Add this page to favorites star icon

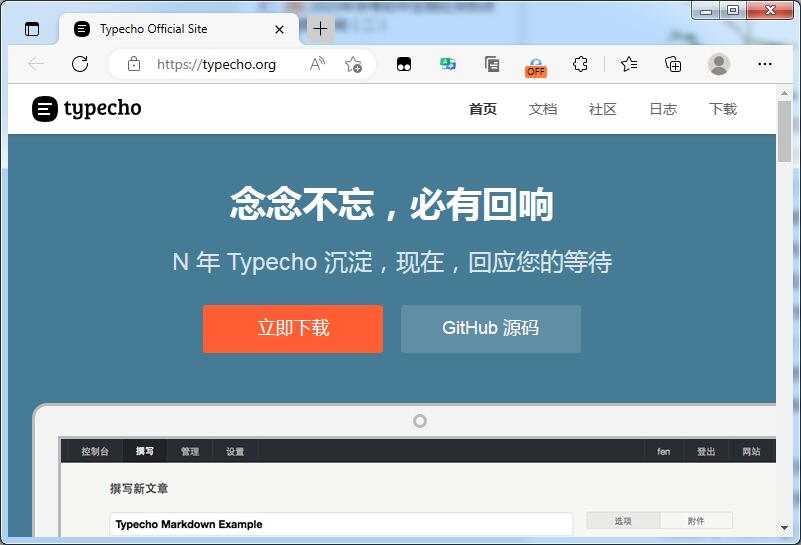[353, 64]
